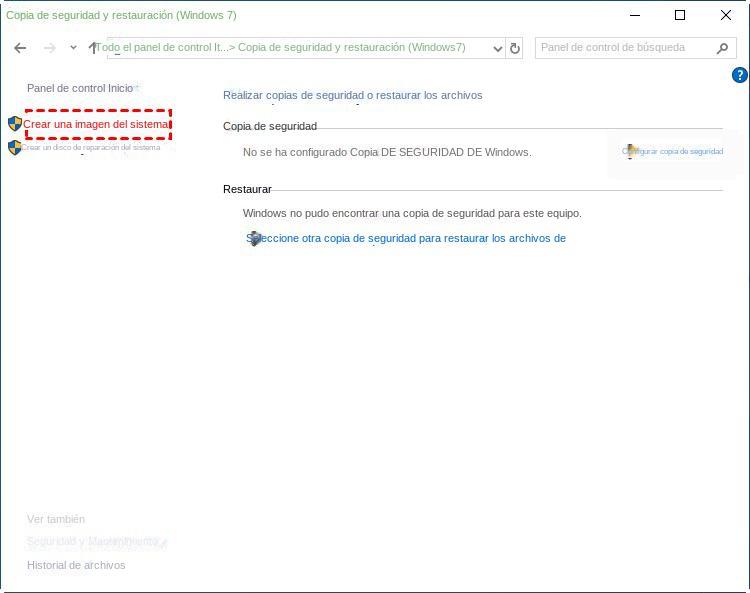The width and height of the screenshot is (750, 593).
Task: Click 'No se ha configurado Copia' text
Action: tap(387, 152)
